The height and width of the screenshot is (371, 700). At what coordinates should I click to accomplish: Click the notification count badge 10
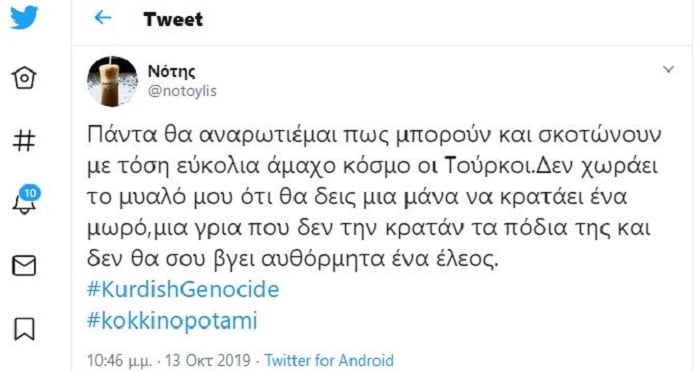click(30, 193)
